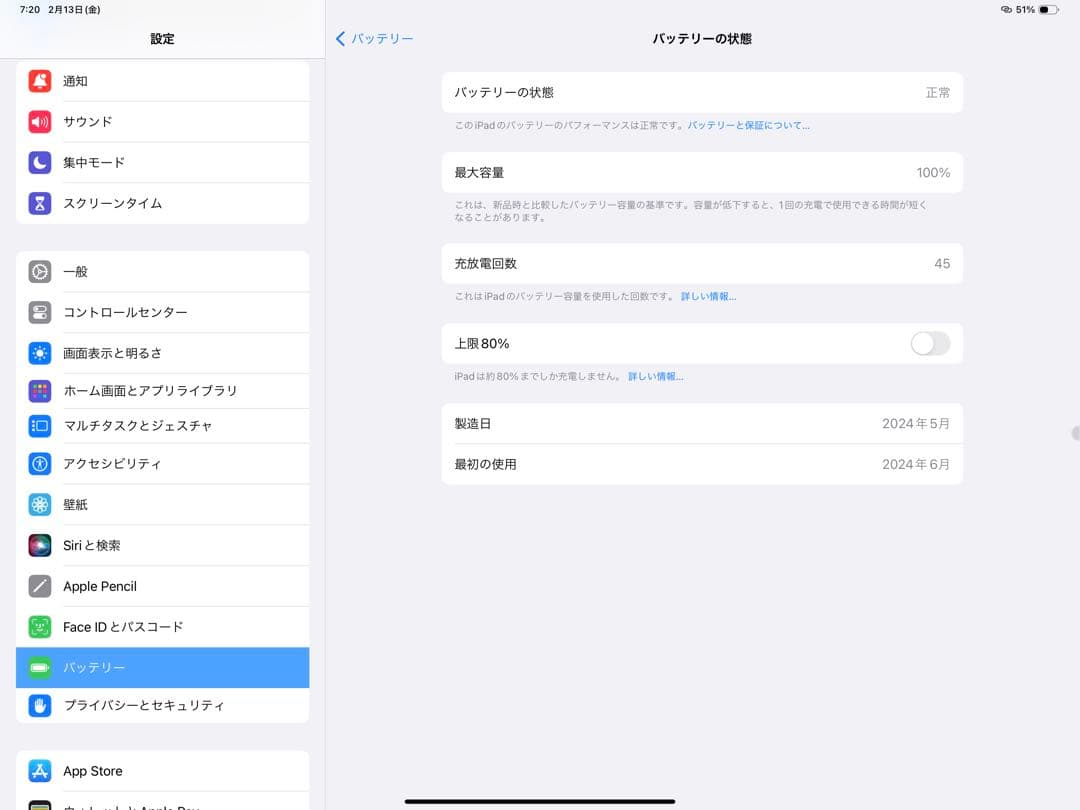Select the Face IDとパスコード icon
1080x810 pixels.
40,627
